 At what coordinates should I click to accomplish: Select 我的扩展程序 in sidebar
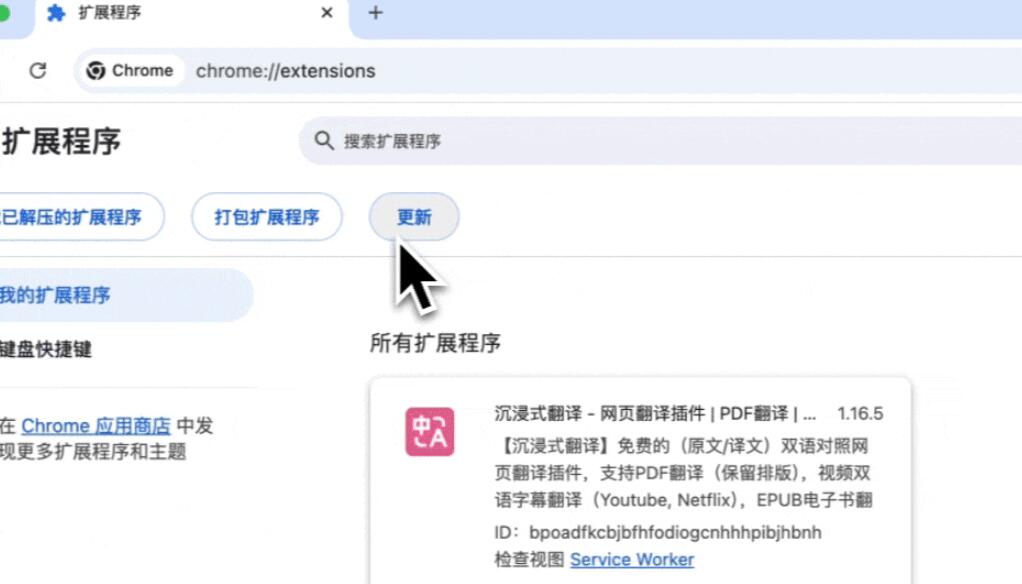click(x=124, y=295)
